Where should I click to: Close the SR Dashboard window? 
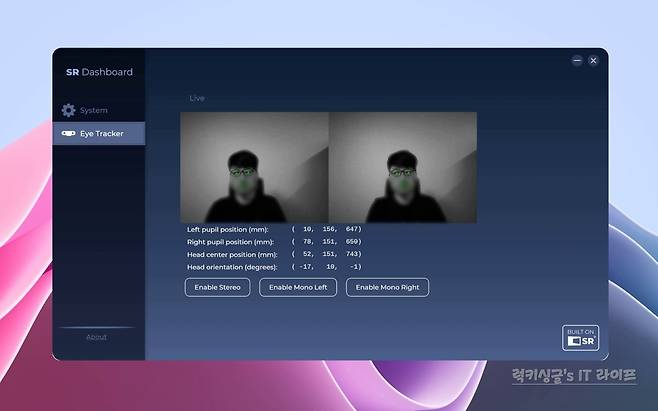coord(593,60)
